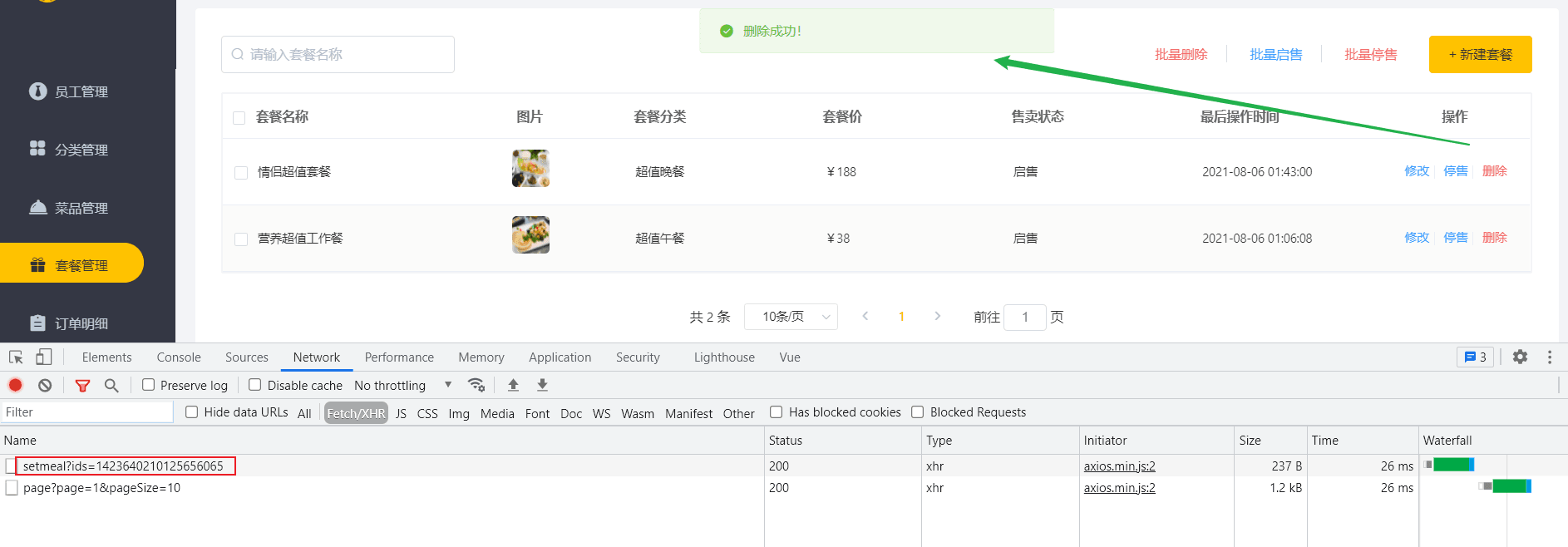Open the network search magnifier
1568x547 pixels.
coord(111,385)
